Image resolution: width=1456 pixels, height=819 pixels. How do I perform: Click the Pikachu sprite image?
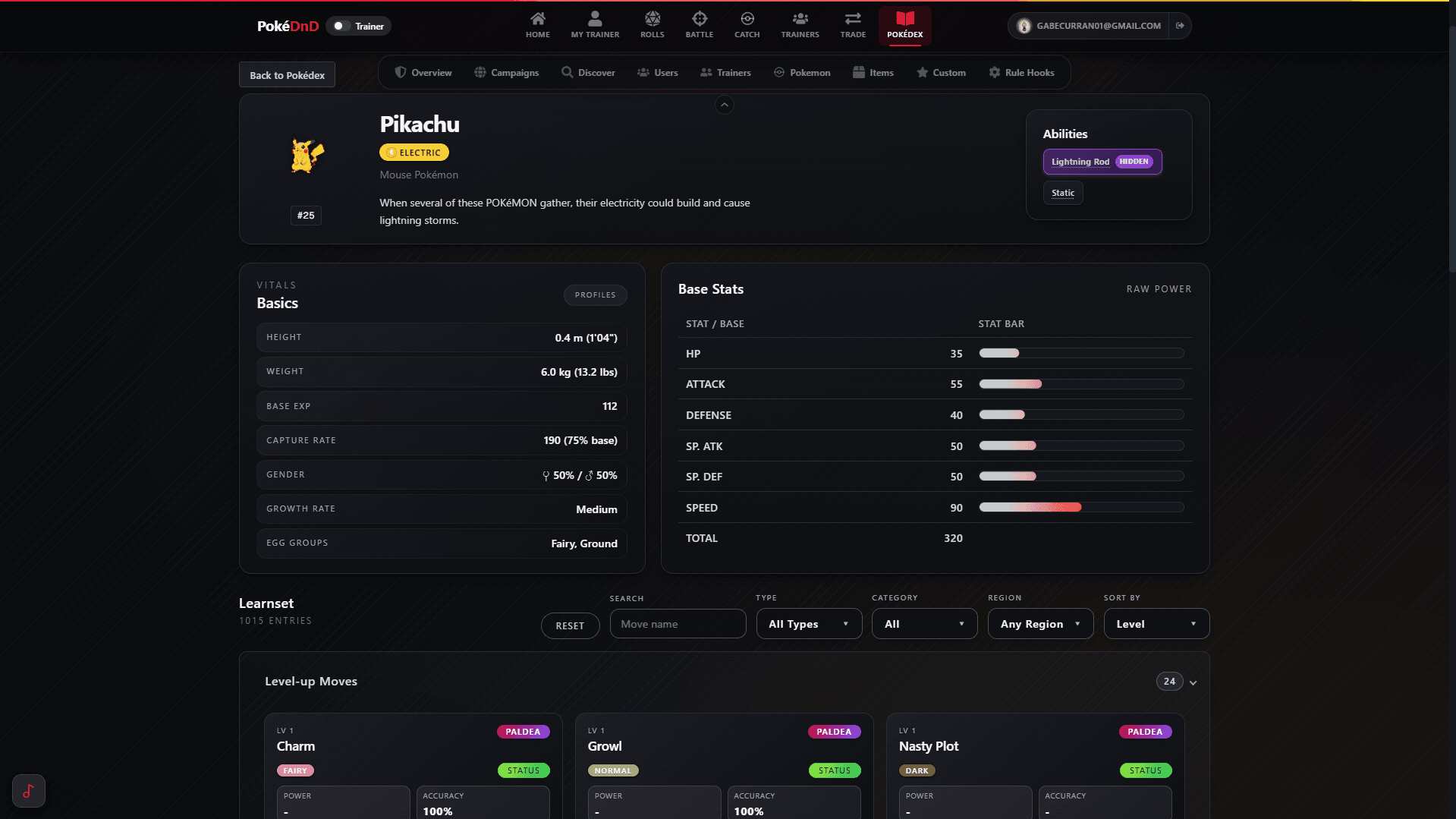(307, 156)
